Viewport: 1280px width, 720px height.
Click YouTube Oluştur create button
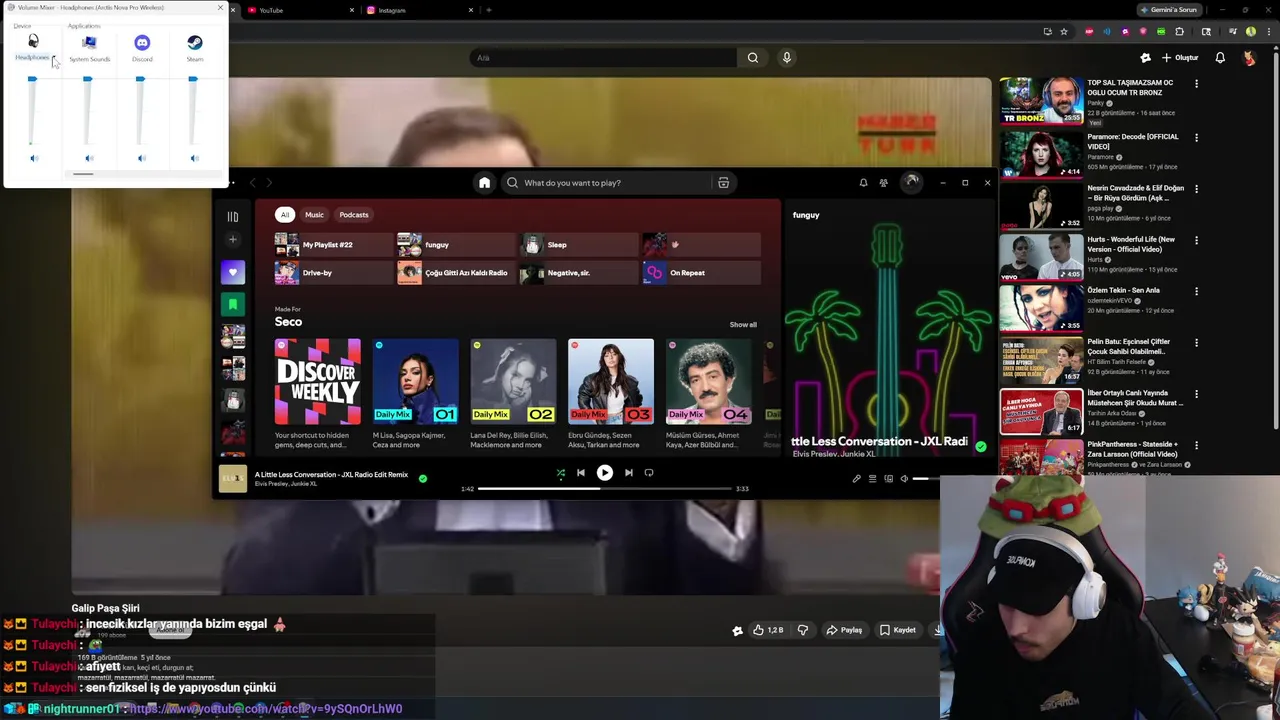click(x=1182, y=58)
